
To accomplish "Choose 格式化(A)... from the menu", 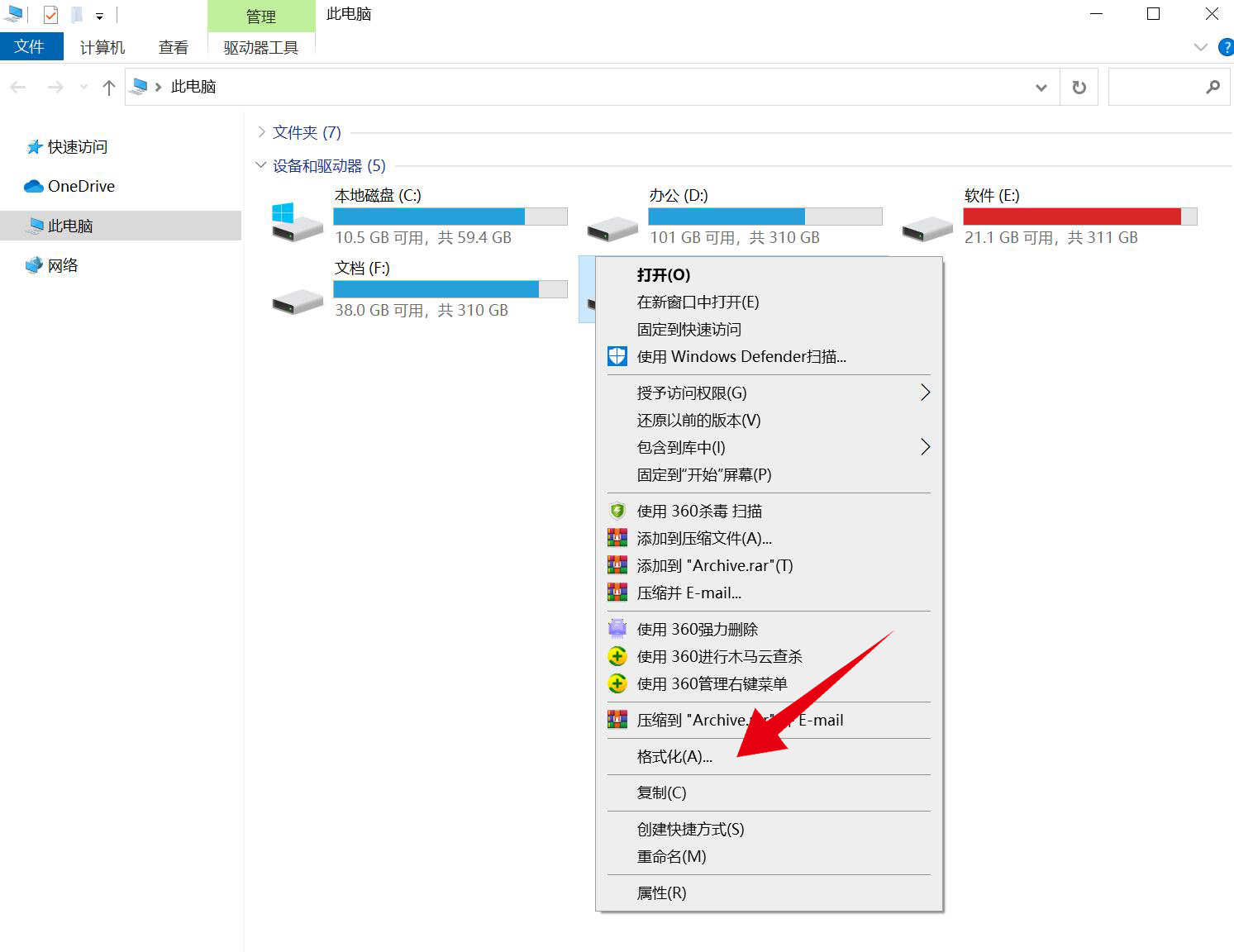I will click(769, 756).
